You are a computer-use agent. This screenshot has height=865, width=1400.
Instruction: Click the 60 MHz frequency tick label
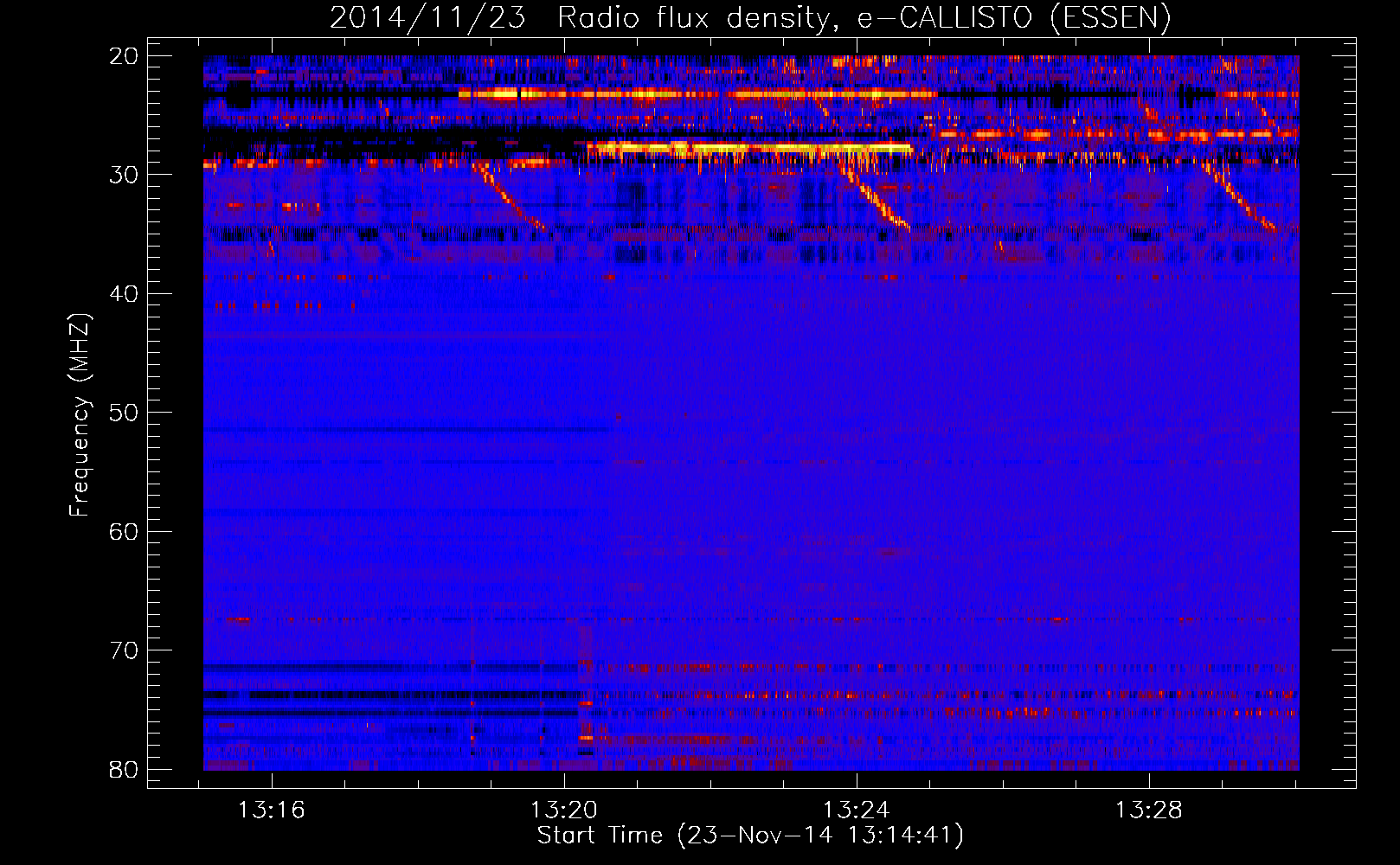pyautogui.click(x=124, y=531)
